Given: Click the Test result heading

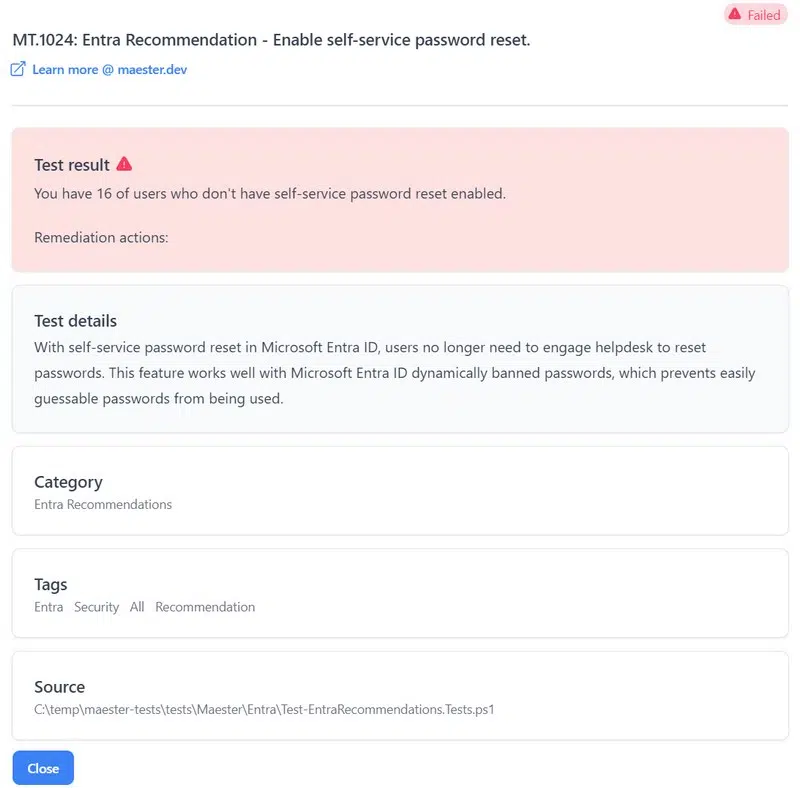Looking at the screenshot, I should tap(71, 165).
